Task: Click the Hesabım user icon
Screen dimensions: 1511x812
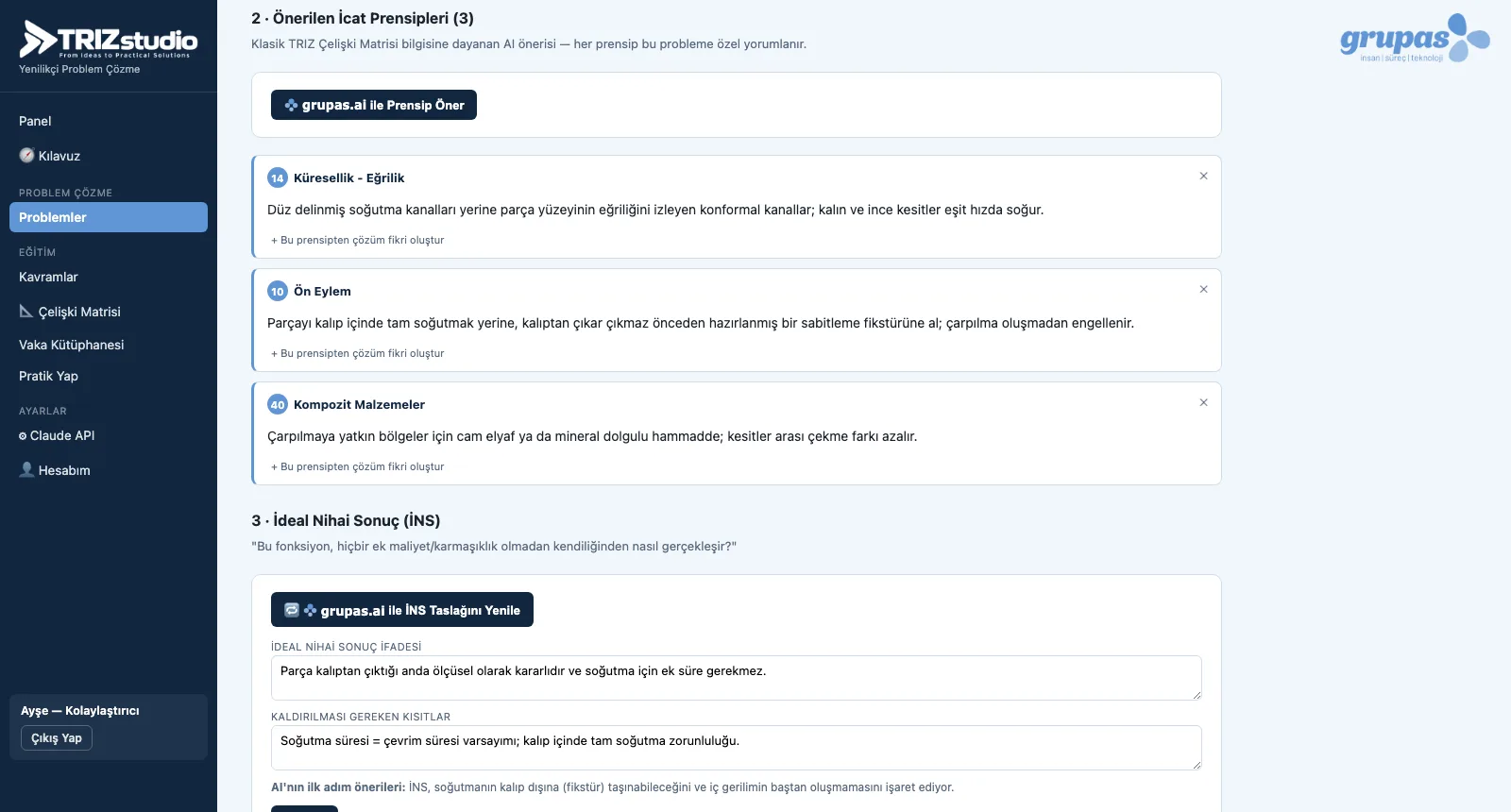Action: point(26,470)
